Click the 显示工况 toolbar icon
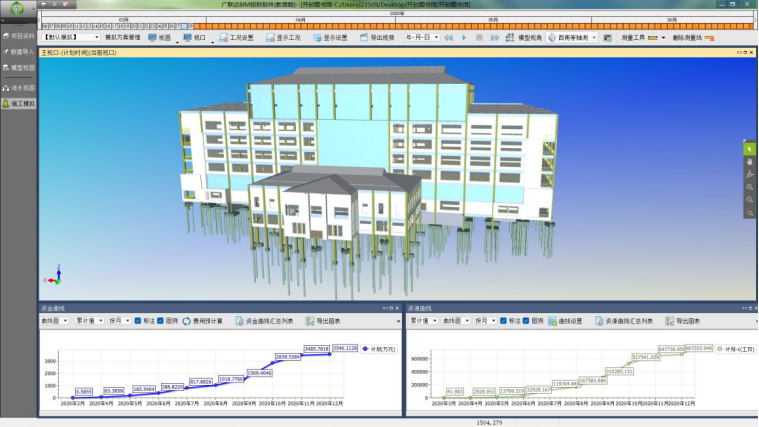The height and width of the screenshot is (427, 759). coord(282,37)
